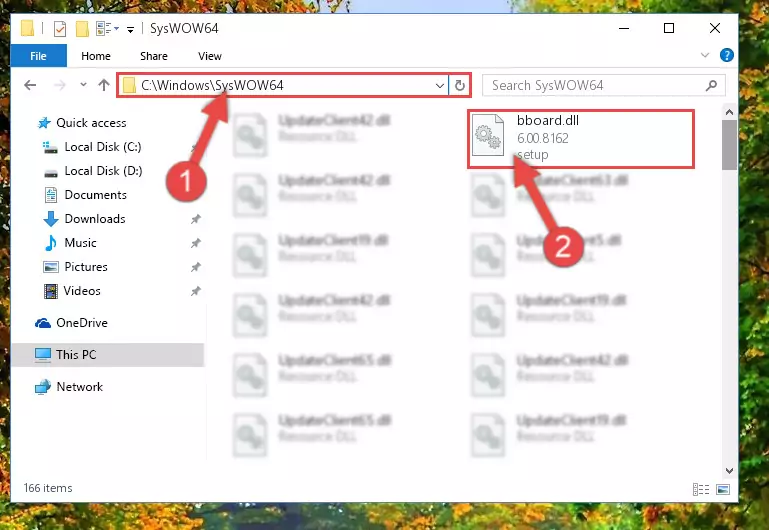
Task: Open Local Disk (C:) in sidebar
Action: 103,147
